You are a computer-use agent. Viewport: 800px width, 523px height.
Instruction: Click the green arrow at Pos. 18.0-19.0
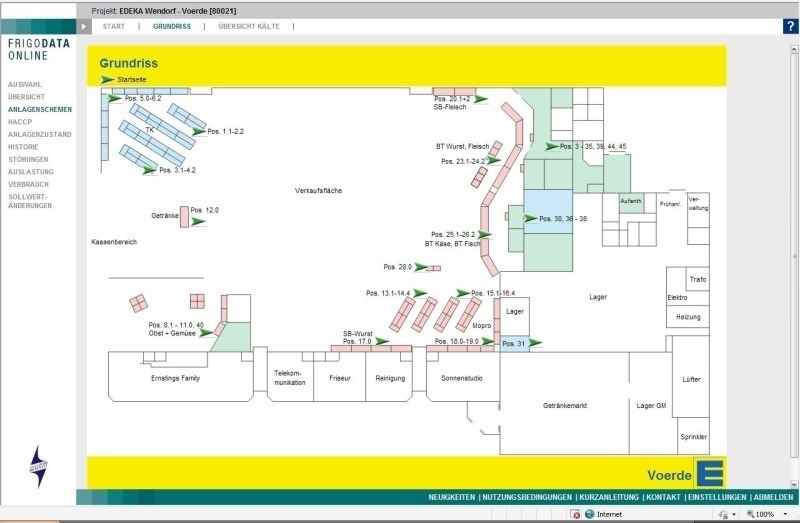488,341
